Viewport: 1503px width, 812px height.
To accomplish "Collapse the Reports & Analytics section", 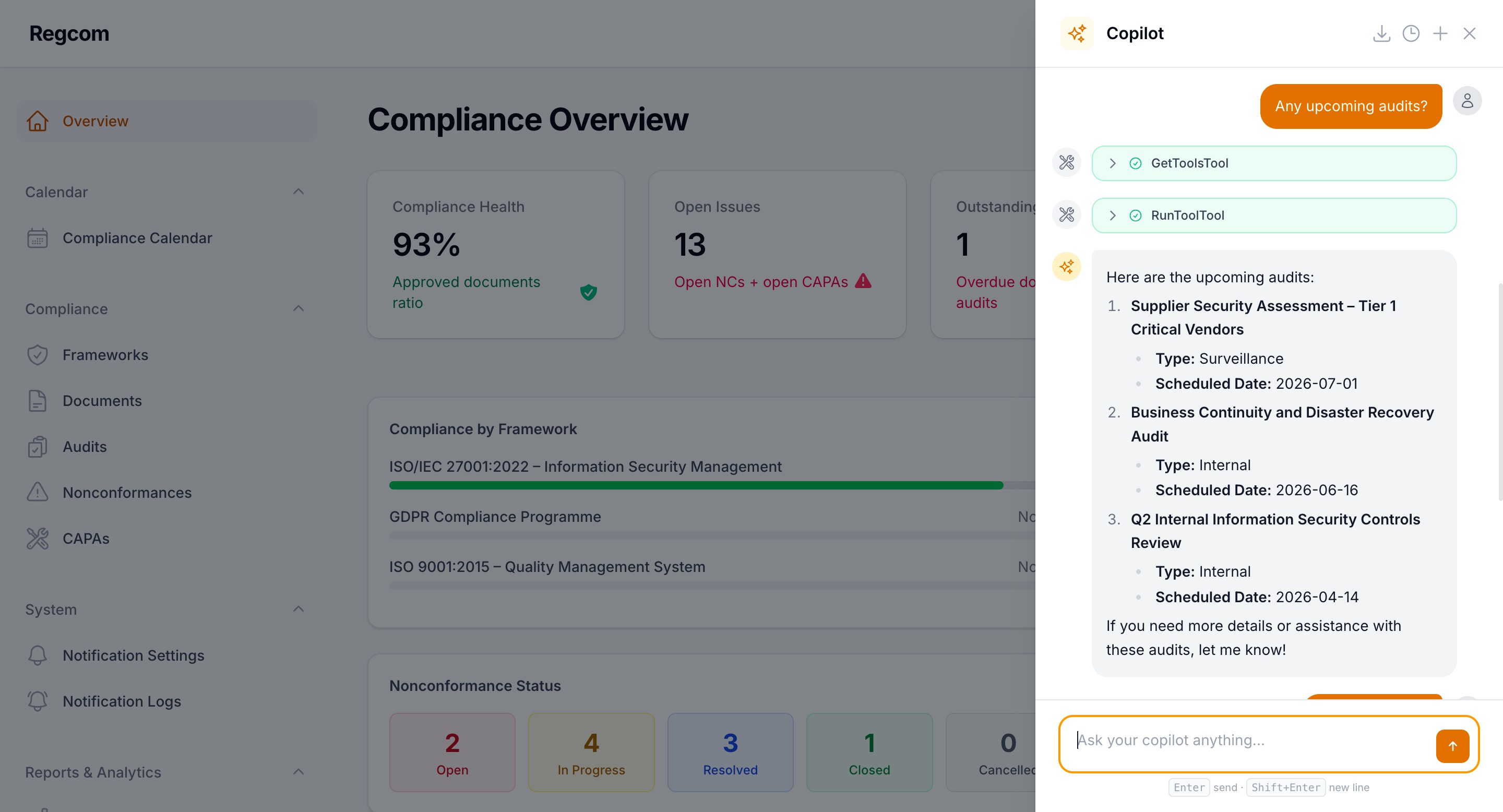I will (298, 772).
